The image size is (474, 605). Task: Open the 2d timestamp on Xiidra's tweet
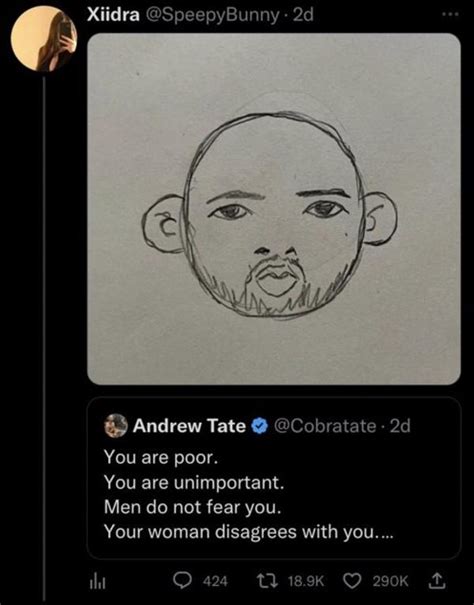[303, 15]
